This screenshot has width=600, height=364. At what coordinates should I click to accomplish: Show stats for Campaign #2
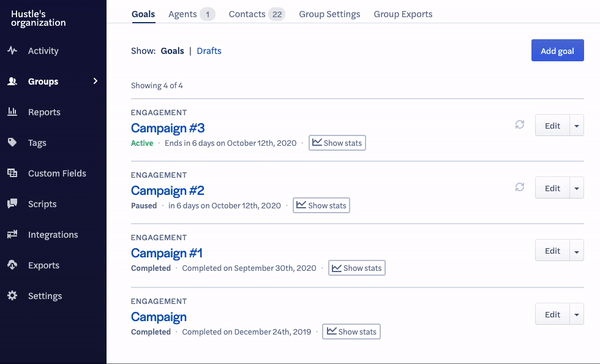coord(321,205)
